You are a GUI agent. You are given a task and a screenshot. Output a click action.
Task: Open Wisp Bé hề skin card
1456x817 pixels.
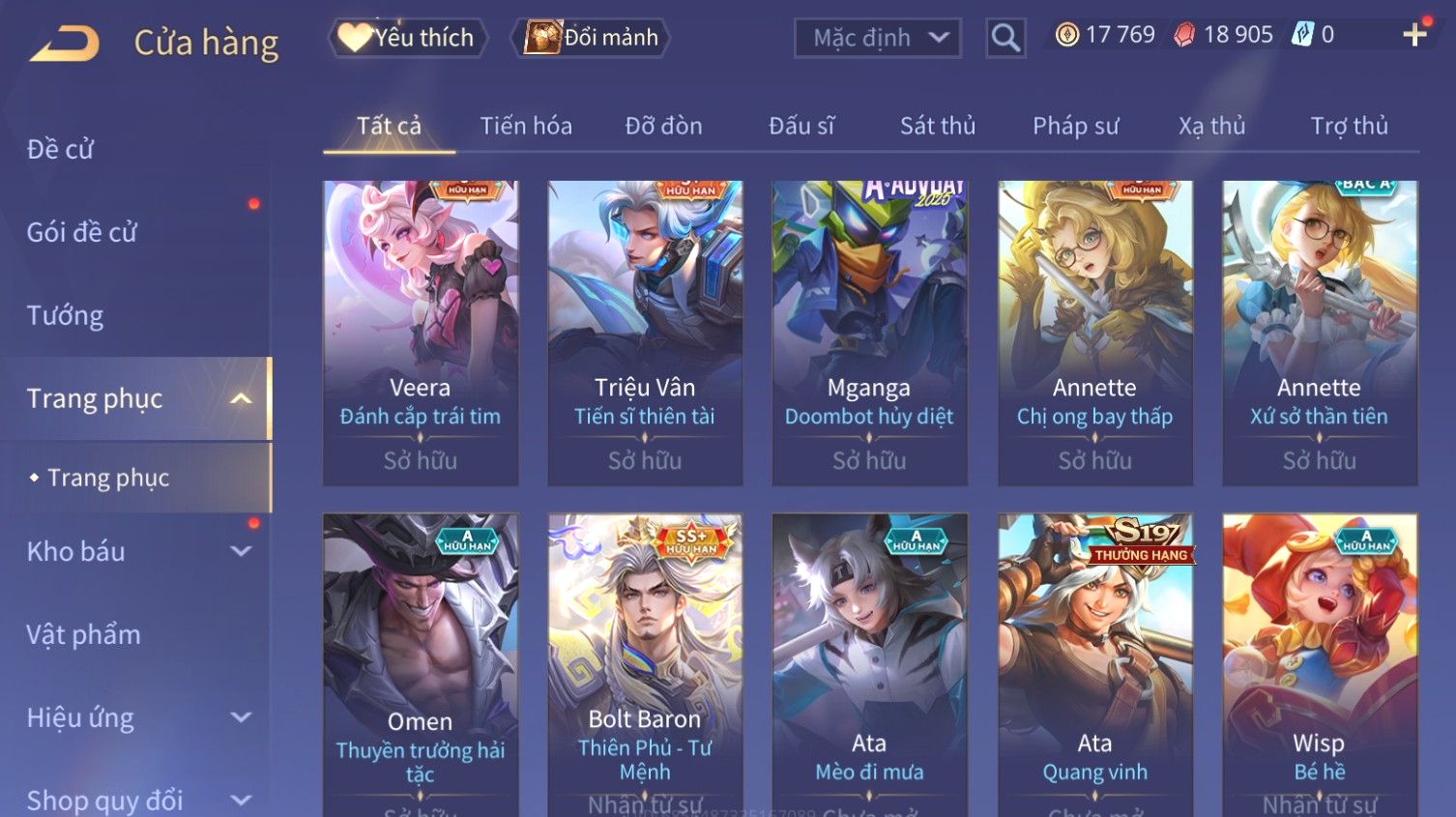[x=1320, y=665]
